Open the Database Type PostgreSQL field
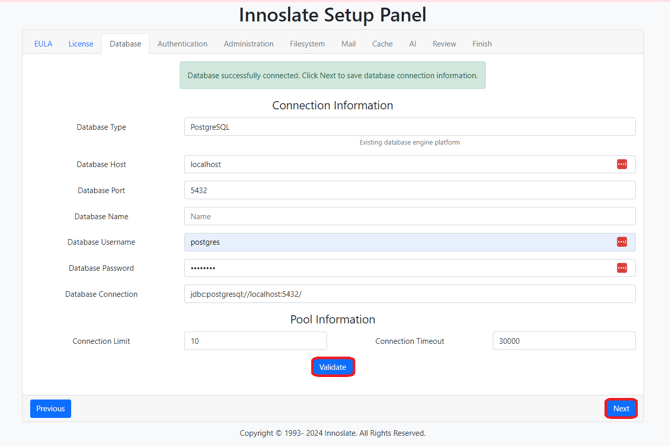Screen dimensions: 670x446 point(410,127)
